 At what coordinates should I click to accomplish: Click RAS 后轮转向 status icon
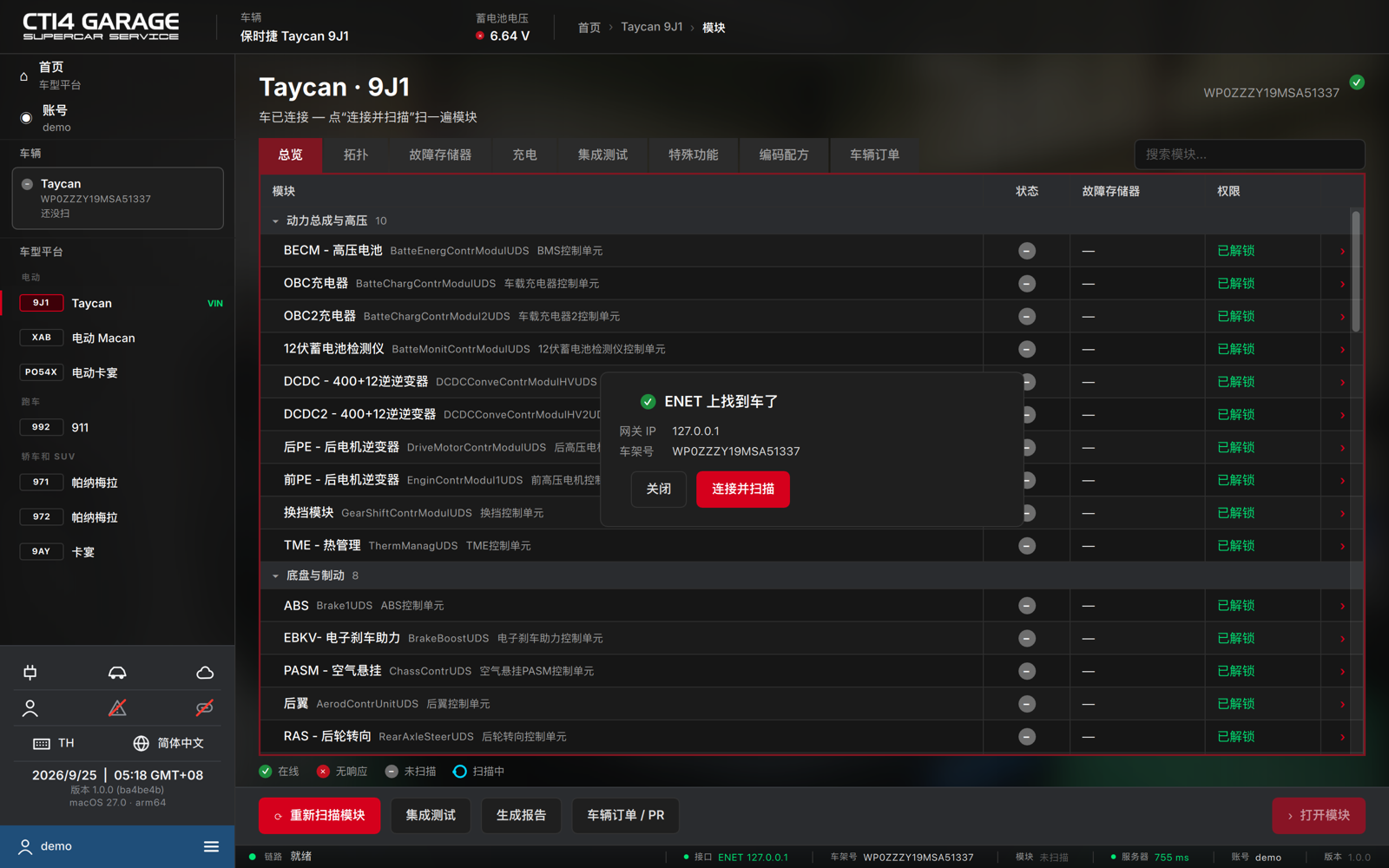pos(1027,737)
